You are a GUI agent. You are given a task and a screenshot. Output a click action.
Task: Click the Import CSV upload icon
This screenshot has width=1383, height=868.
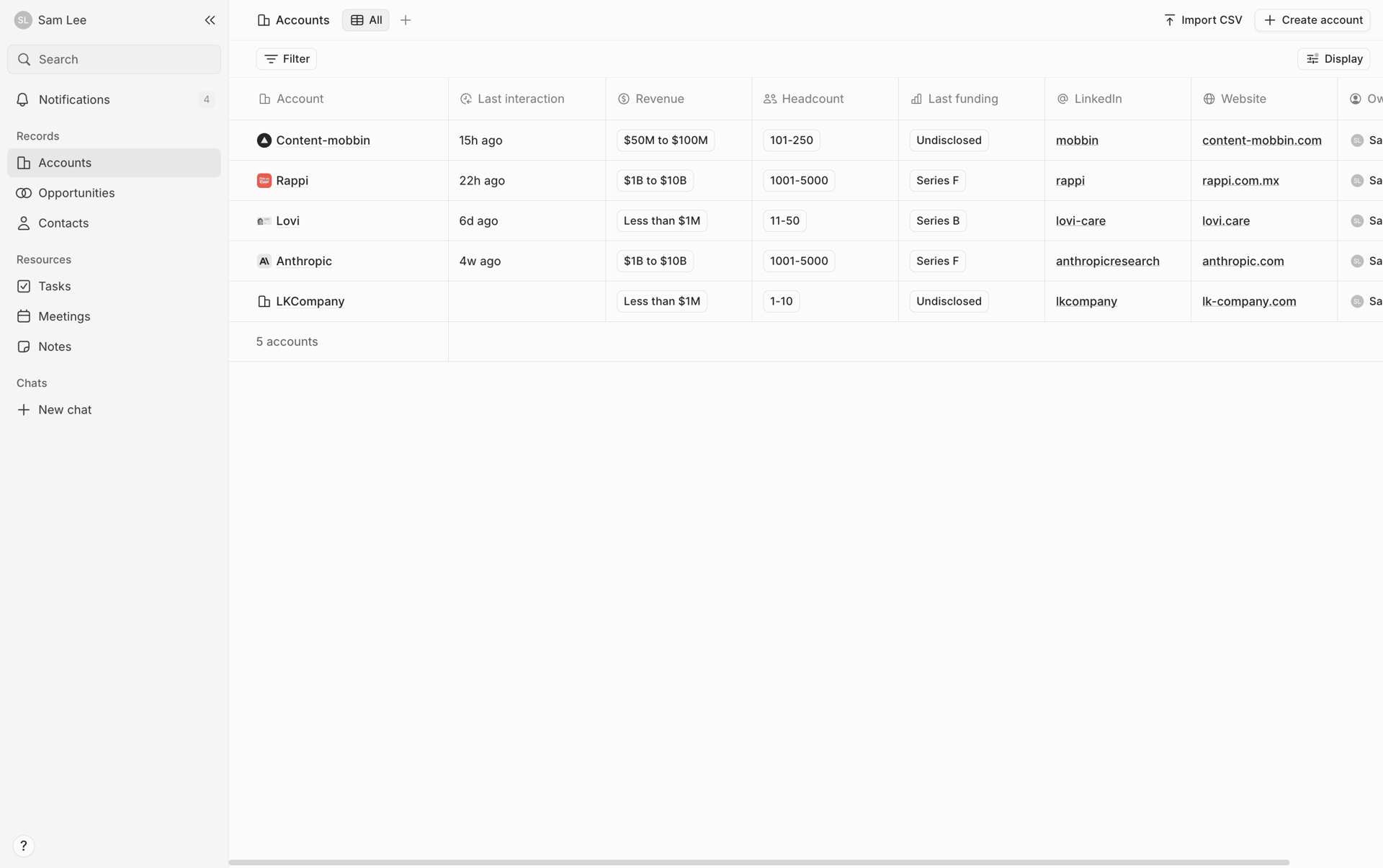click(1170, 20)
